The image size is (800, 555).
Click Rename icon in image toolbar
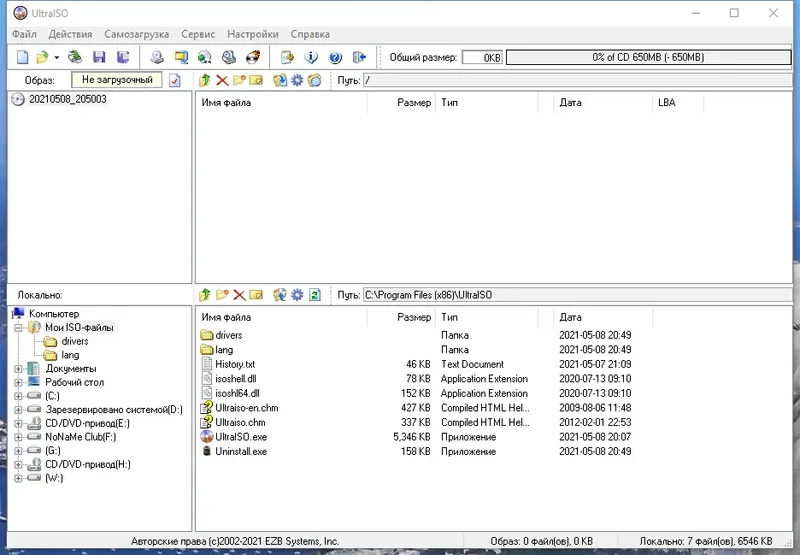[x=256, y=80]
